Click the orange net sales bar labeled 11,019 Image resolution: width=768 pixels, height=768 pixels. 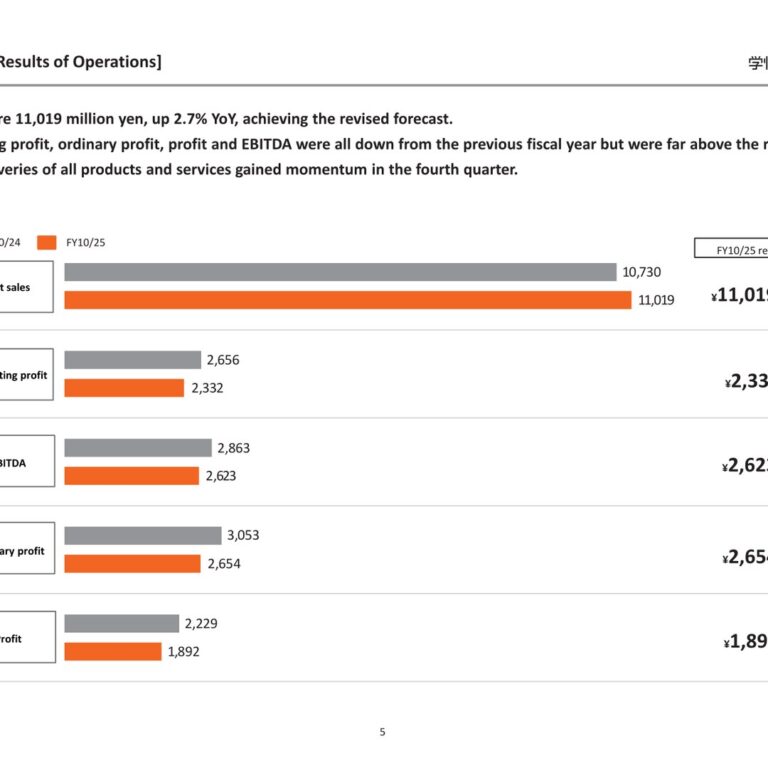tap(348, 300)
